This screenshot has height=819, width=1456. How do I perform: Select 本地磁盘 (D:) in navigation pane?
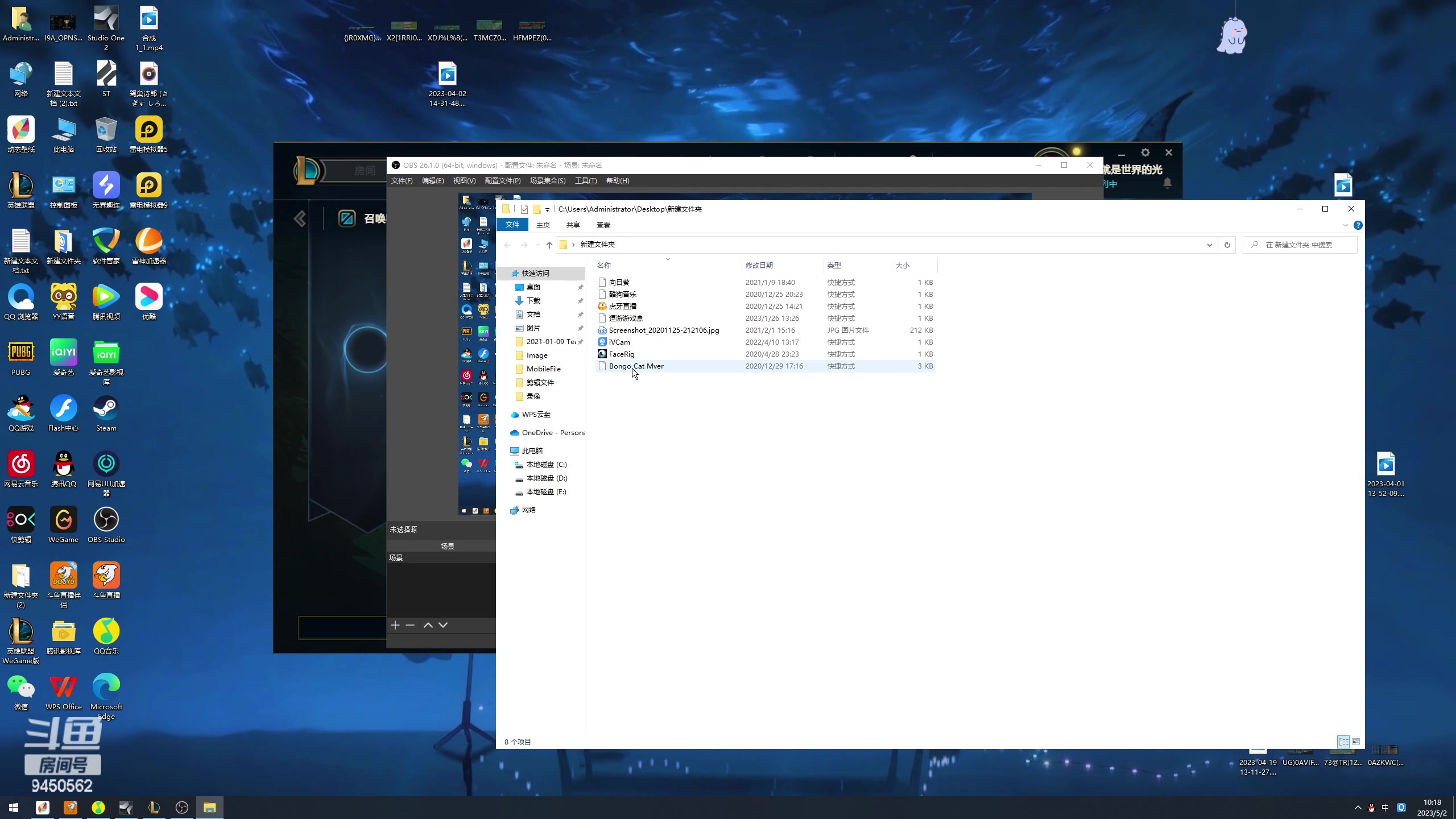click(x=547, y=478)
